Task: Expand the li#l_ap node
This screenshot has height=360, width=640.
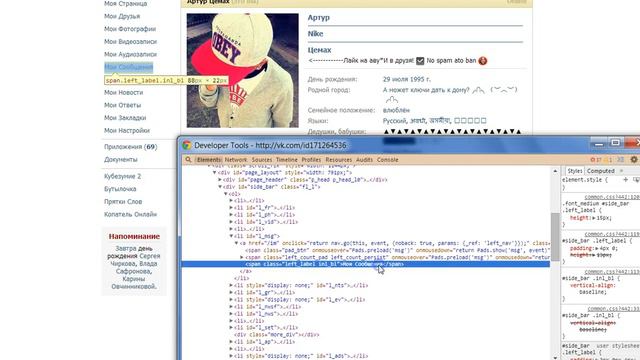Action: tap(231, 342)
